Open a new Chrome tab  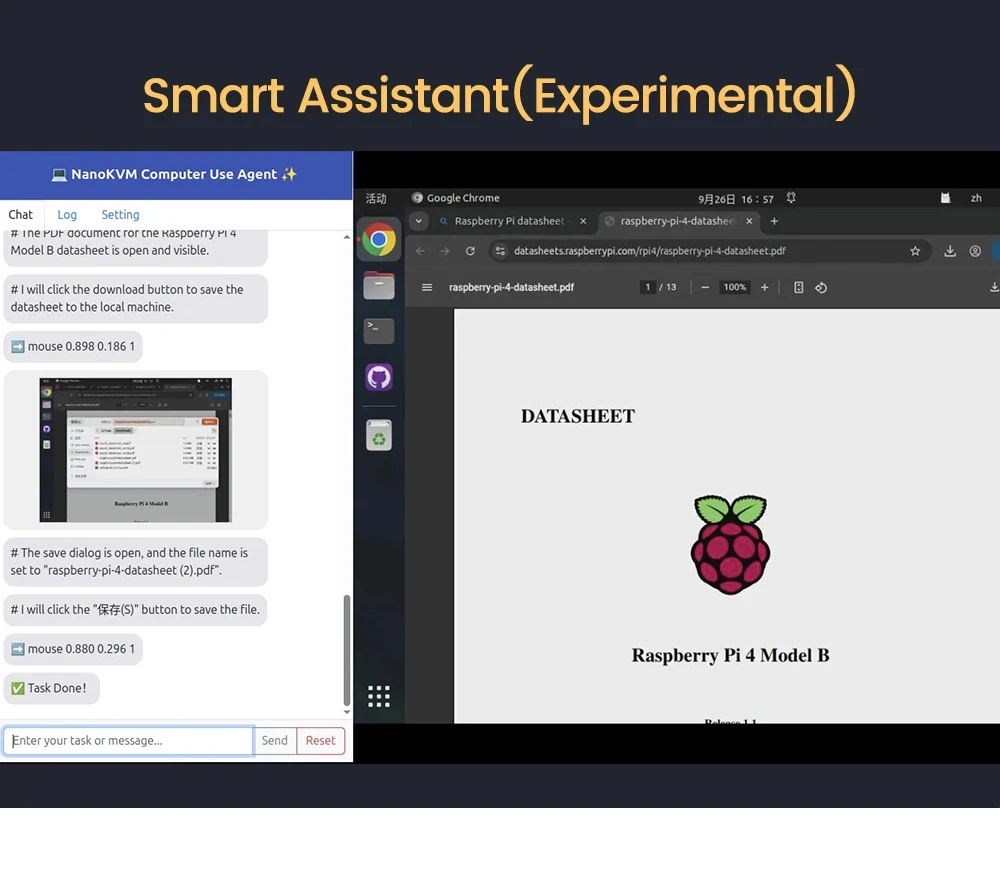[774, 221]
